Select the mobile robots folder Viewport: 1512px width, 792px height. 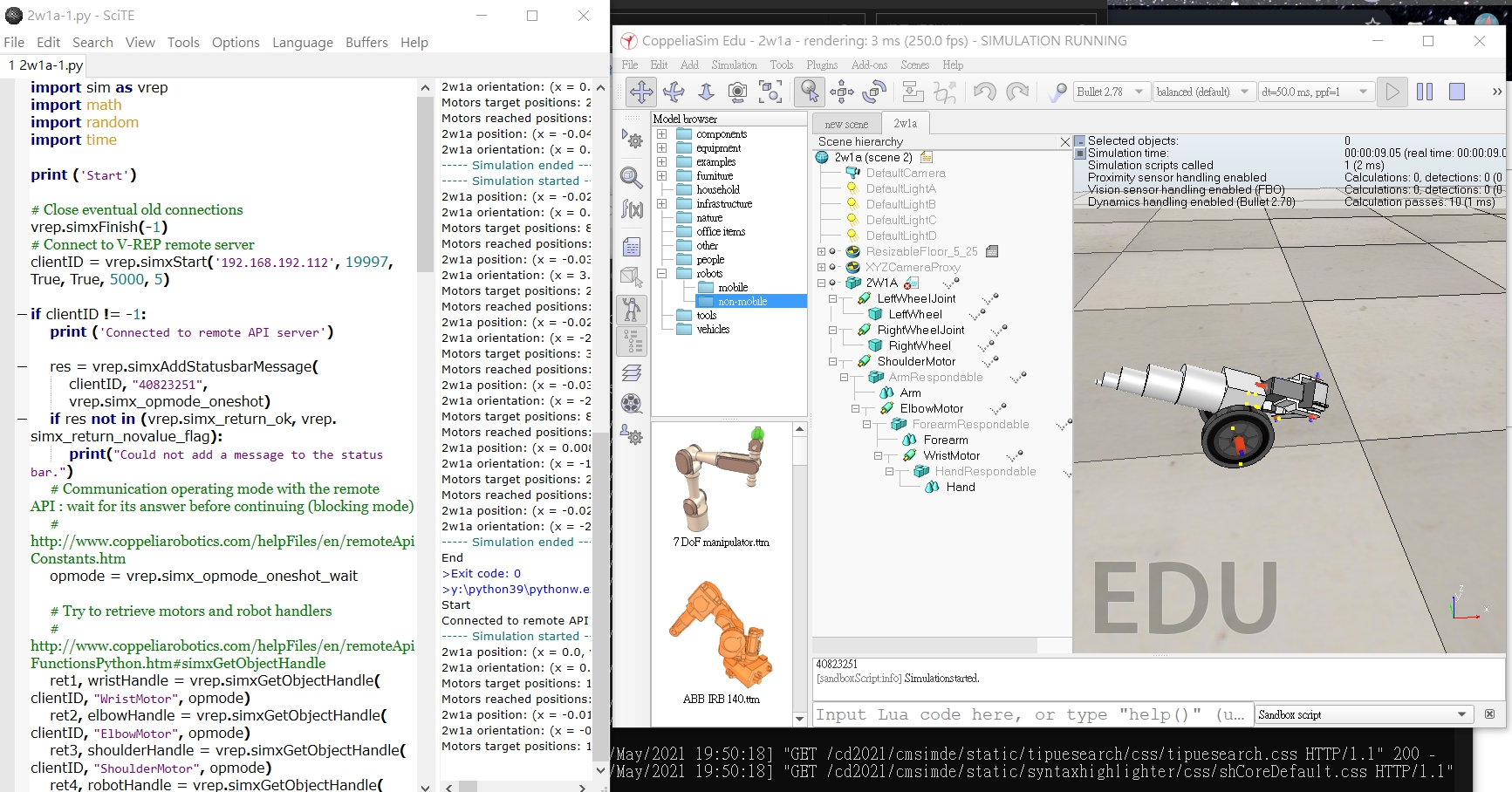click(x=733, y=288)
